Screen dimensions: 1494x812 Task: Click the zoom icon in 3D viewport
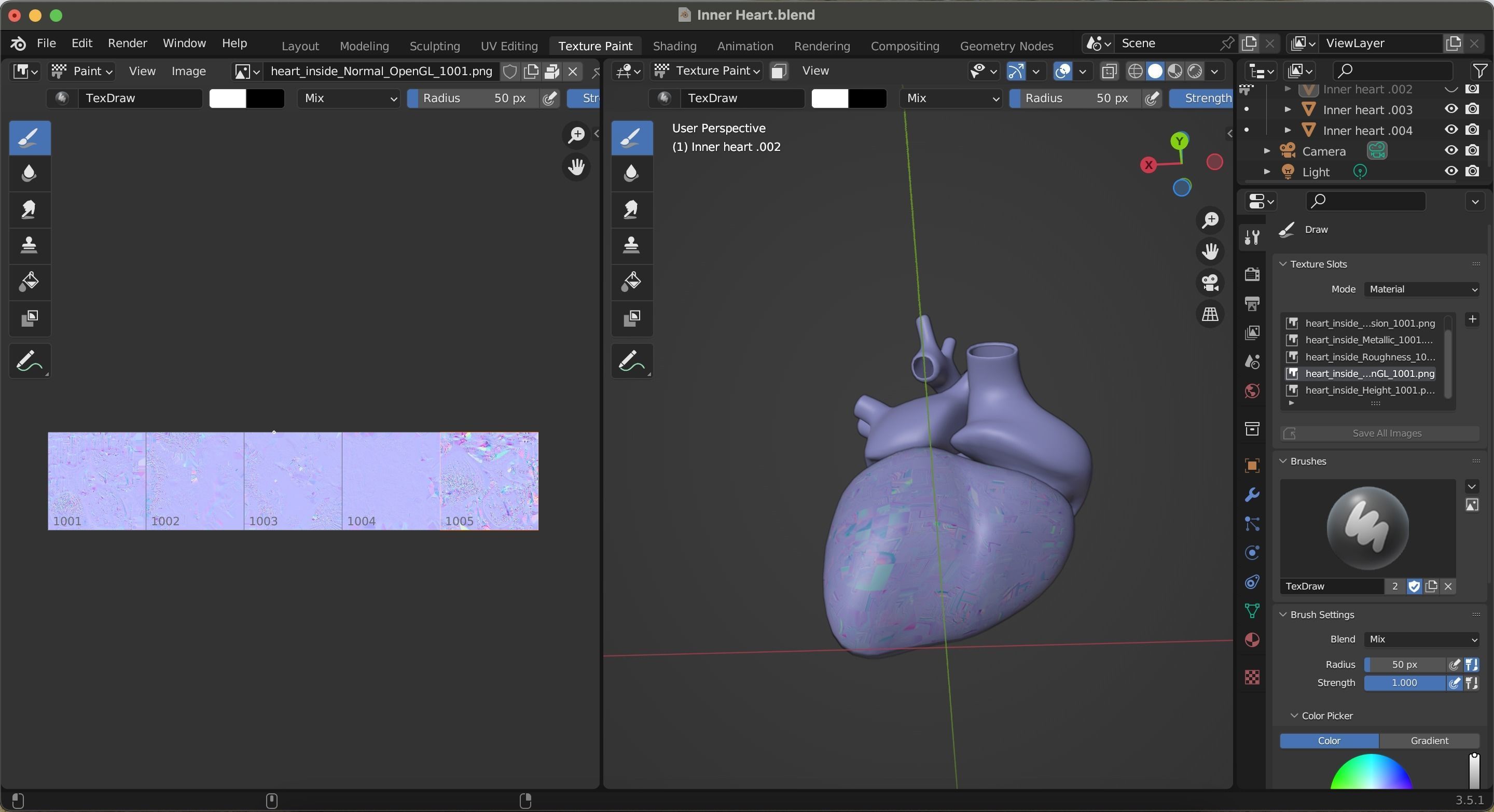pyautogui.click(x=1210, y=220)
